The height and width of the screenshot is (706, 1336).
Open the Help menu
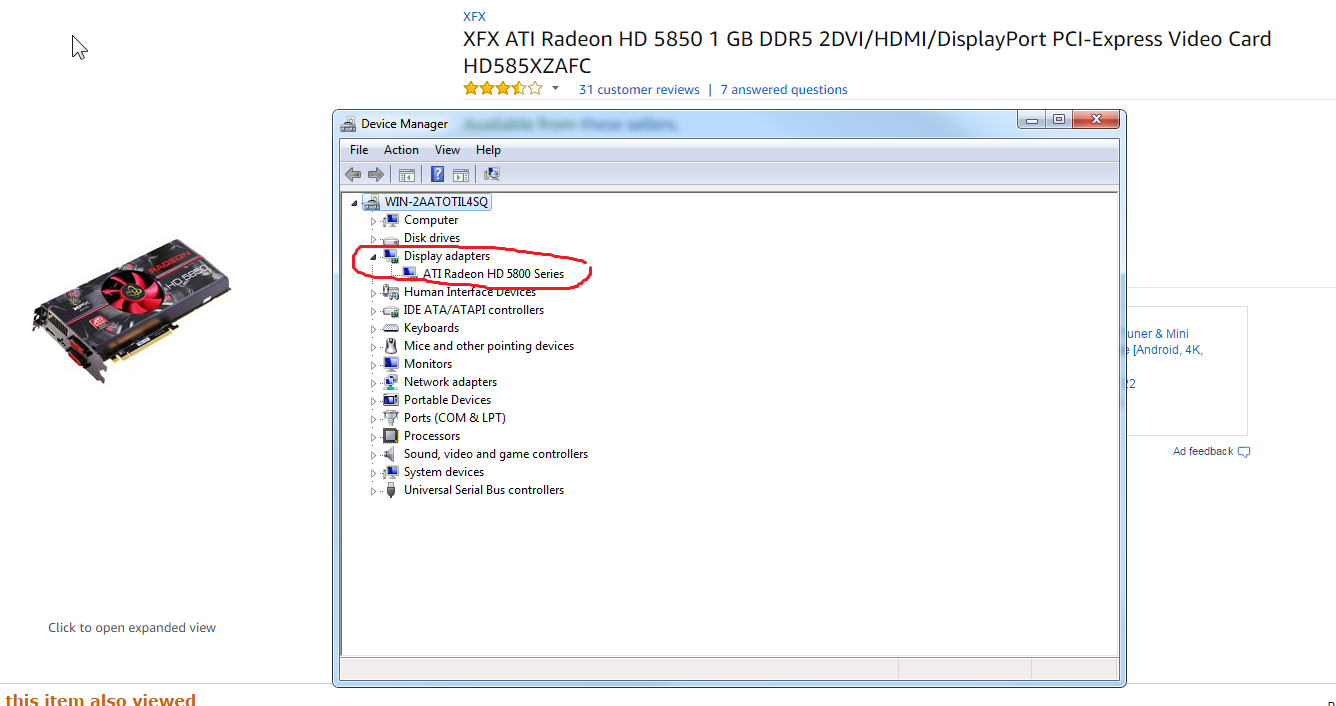click(x=488, y=150)
